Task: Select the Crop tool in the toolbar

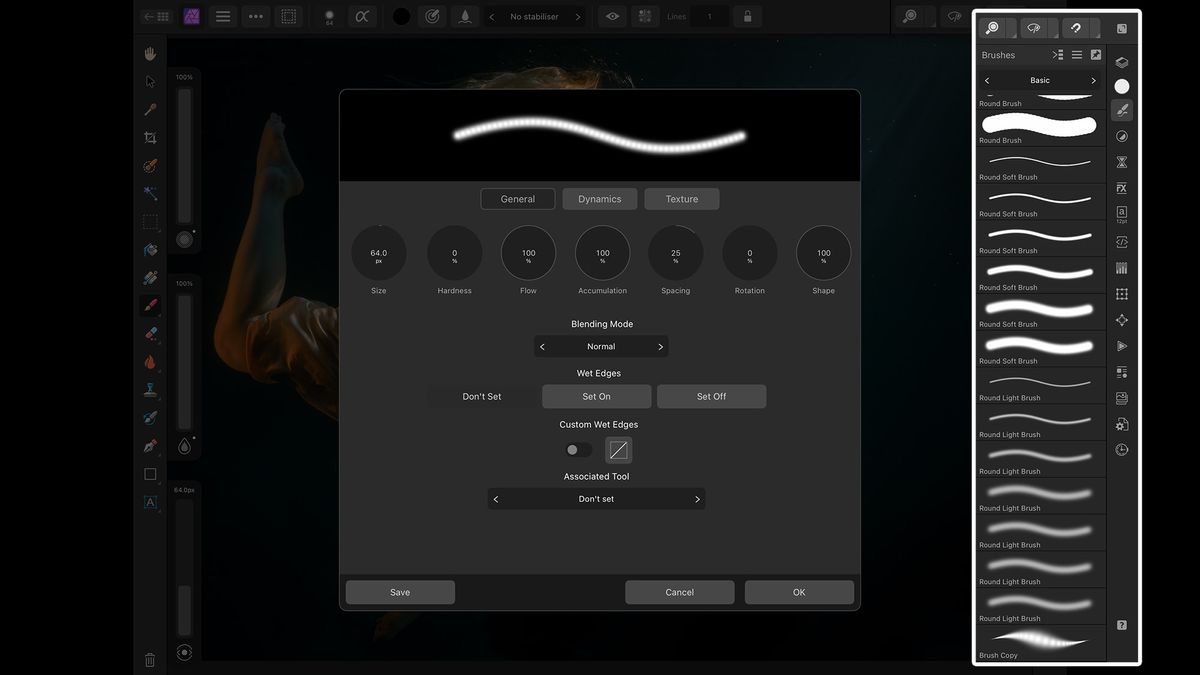Action: coord(150,137)
